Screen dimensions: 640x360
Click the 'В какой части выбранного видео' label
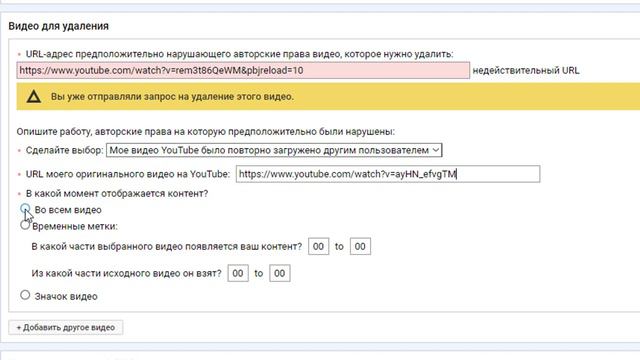(x=167, y=247)
